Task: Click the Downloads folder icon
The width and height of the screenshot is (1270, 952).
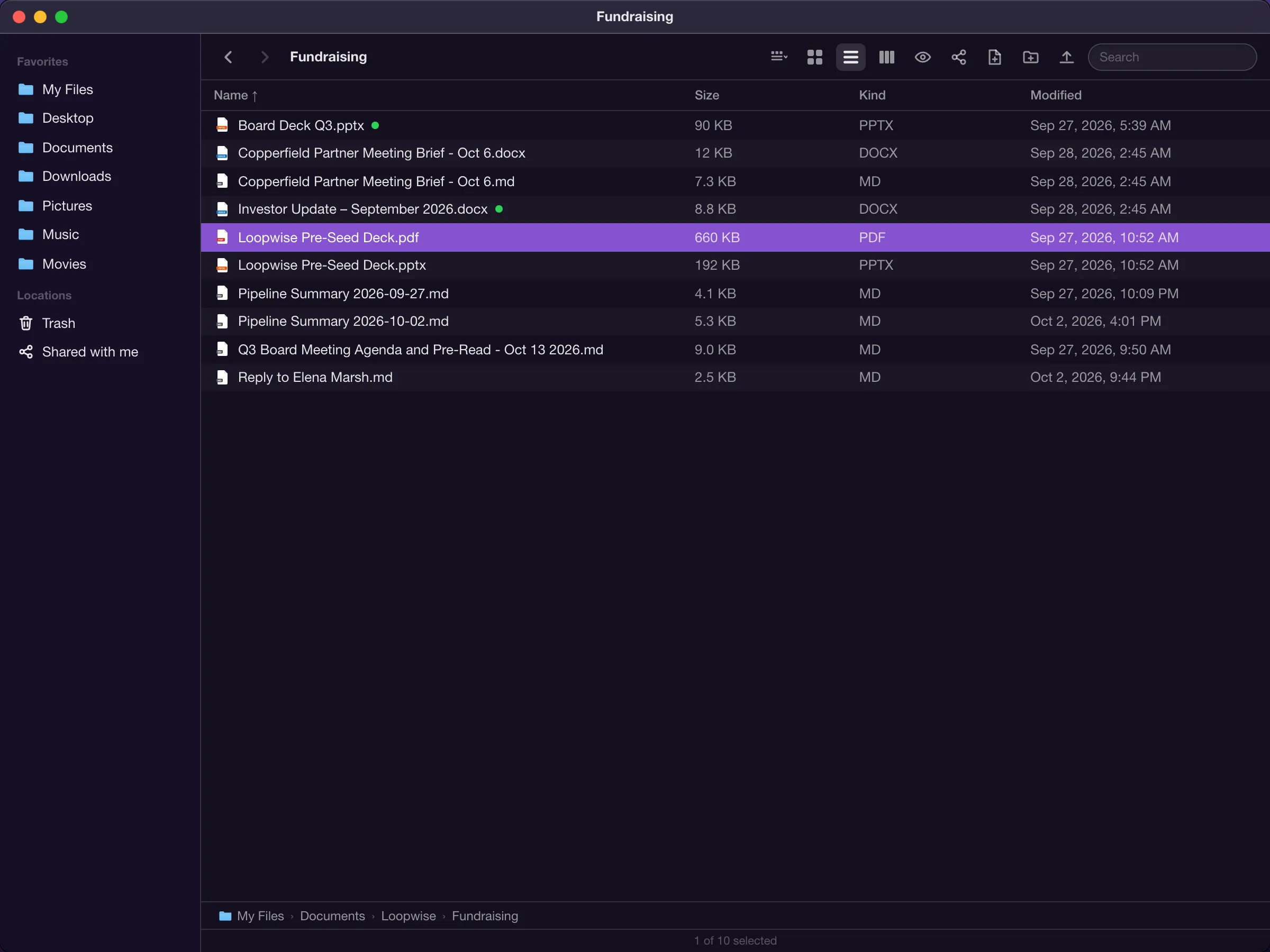Action: [26, 176]
